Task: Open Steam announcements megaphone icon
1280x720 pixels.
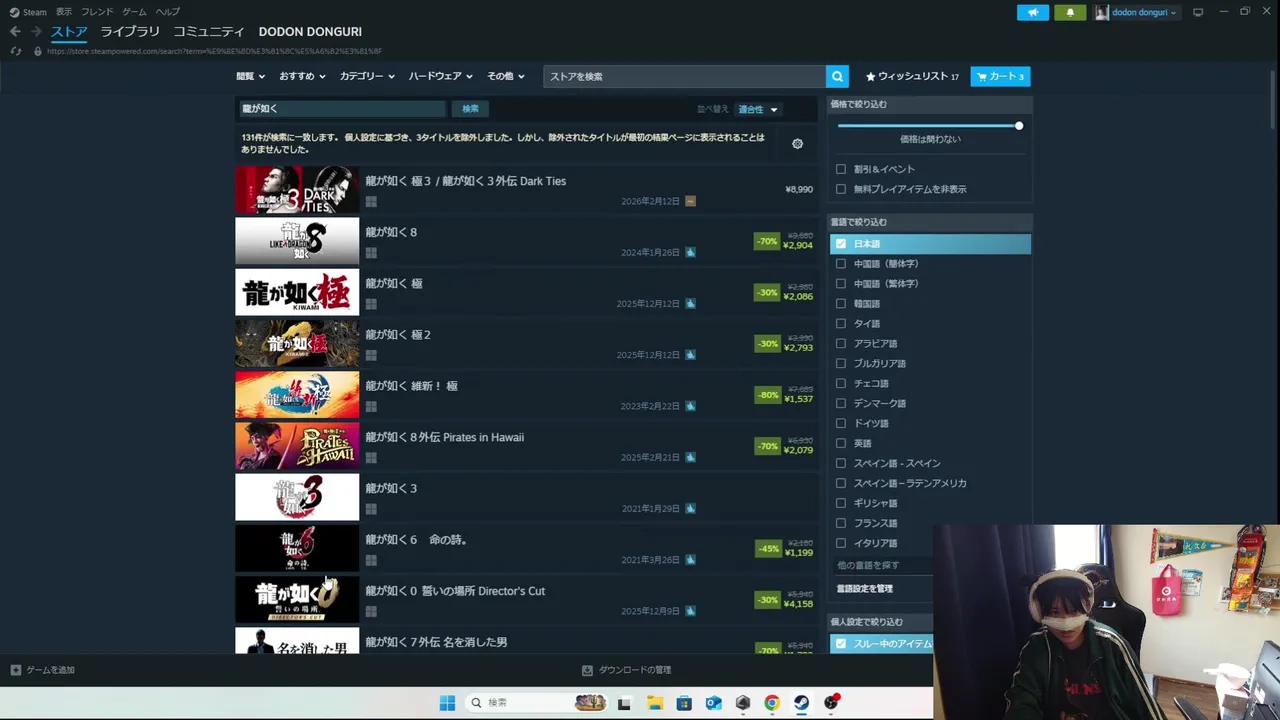Action: coord(1033,12)
